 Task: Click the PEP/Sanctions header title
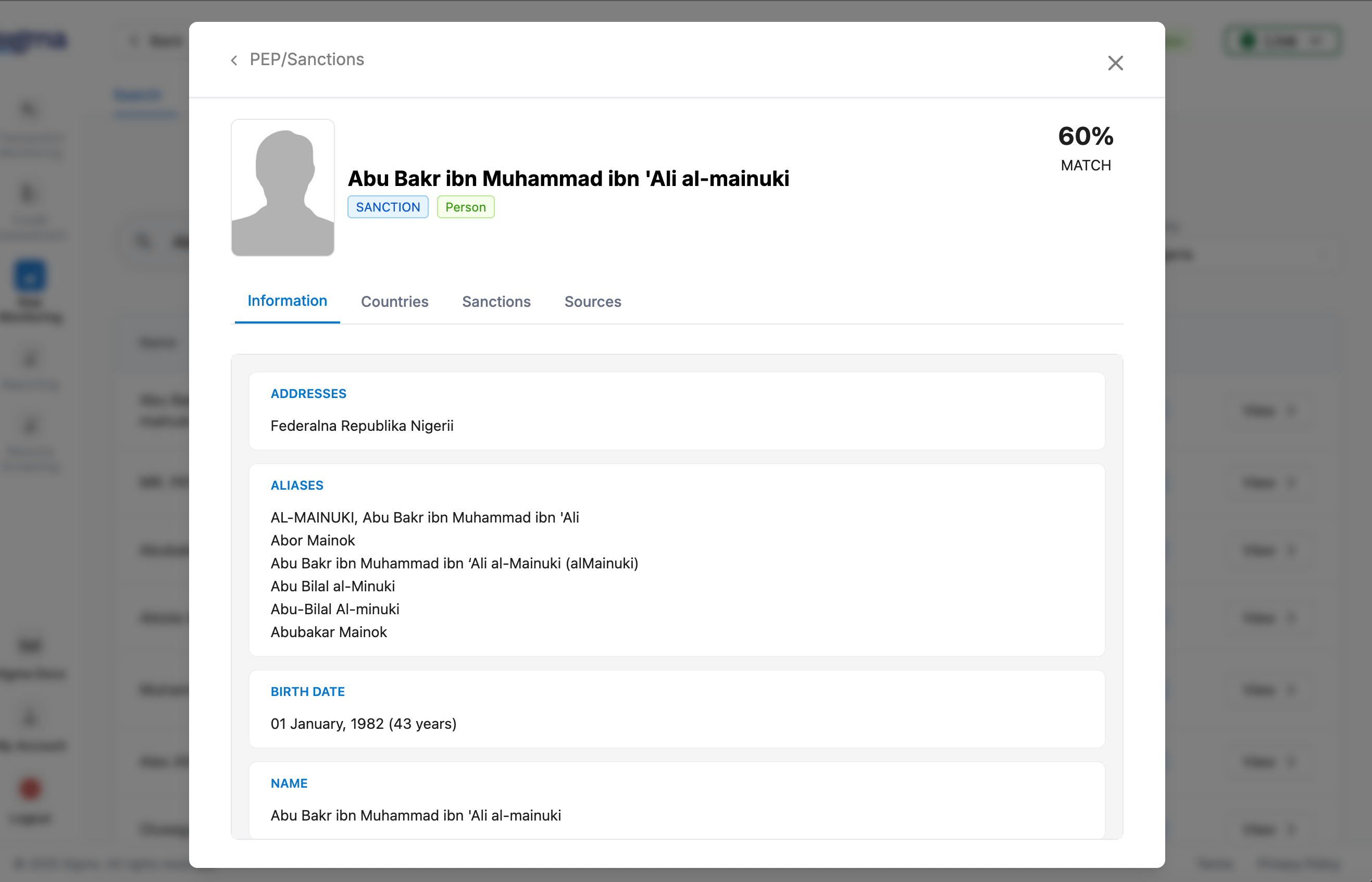(x=306, y=59)
